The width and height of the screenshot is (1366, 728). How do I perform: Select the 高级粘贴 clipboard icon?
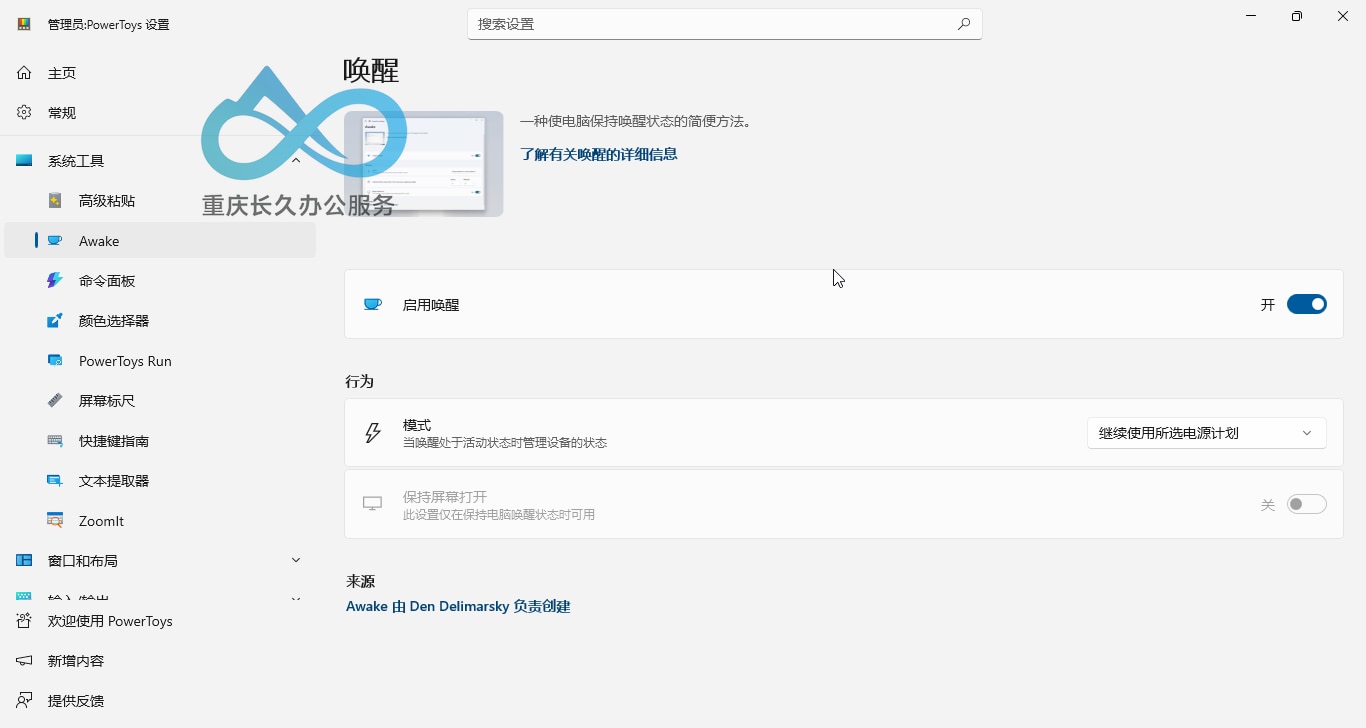(55, 201)
